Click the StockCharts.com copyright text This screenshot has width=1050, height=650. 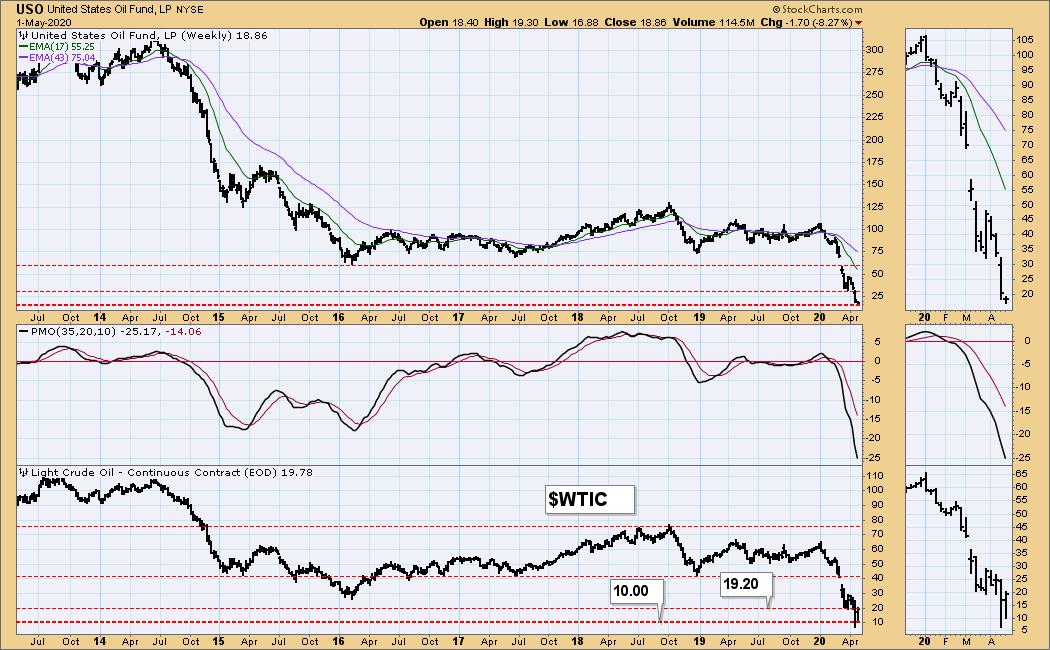[x=818, y=9]
